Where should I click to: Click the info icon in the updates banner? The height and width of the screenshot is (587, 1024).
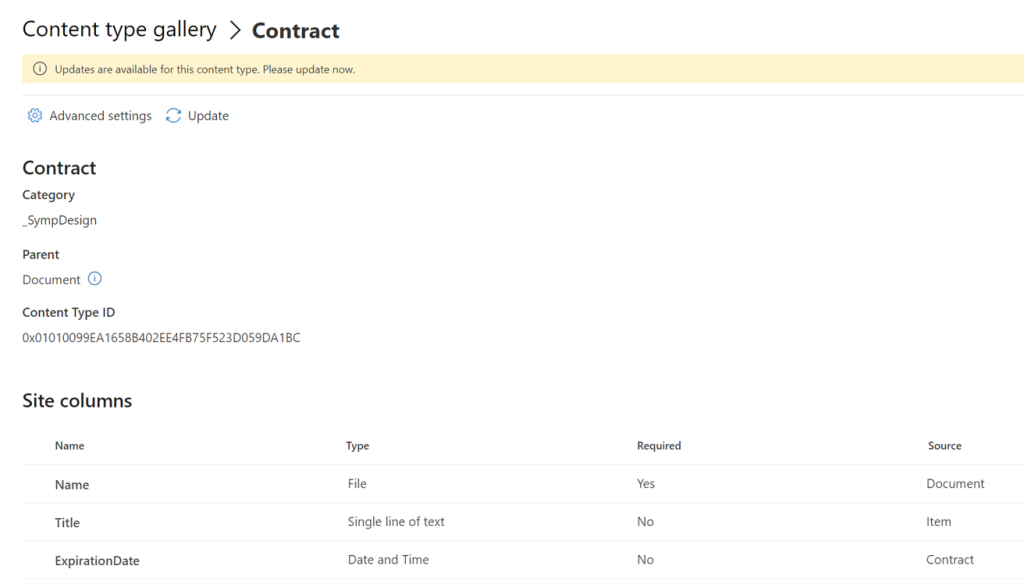click(x=38, y=69)
